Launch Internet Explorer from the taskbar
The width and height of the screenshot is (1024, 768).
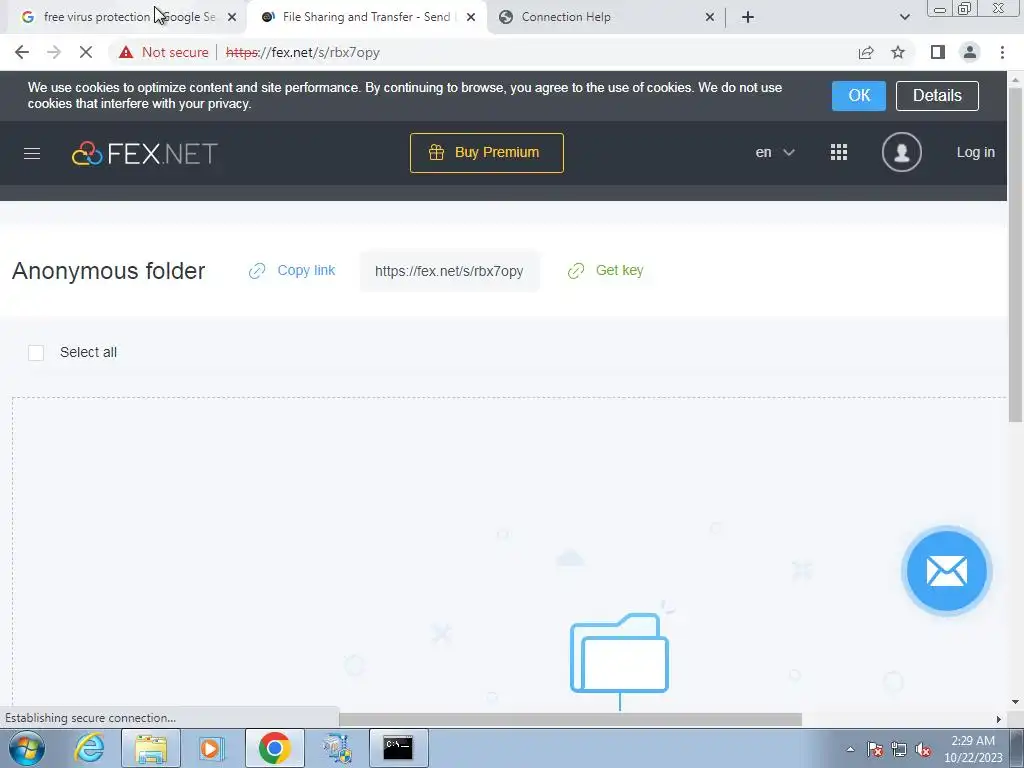tap(89, 748)
